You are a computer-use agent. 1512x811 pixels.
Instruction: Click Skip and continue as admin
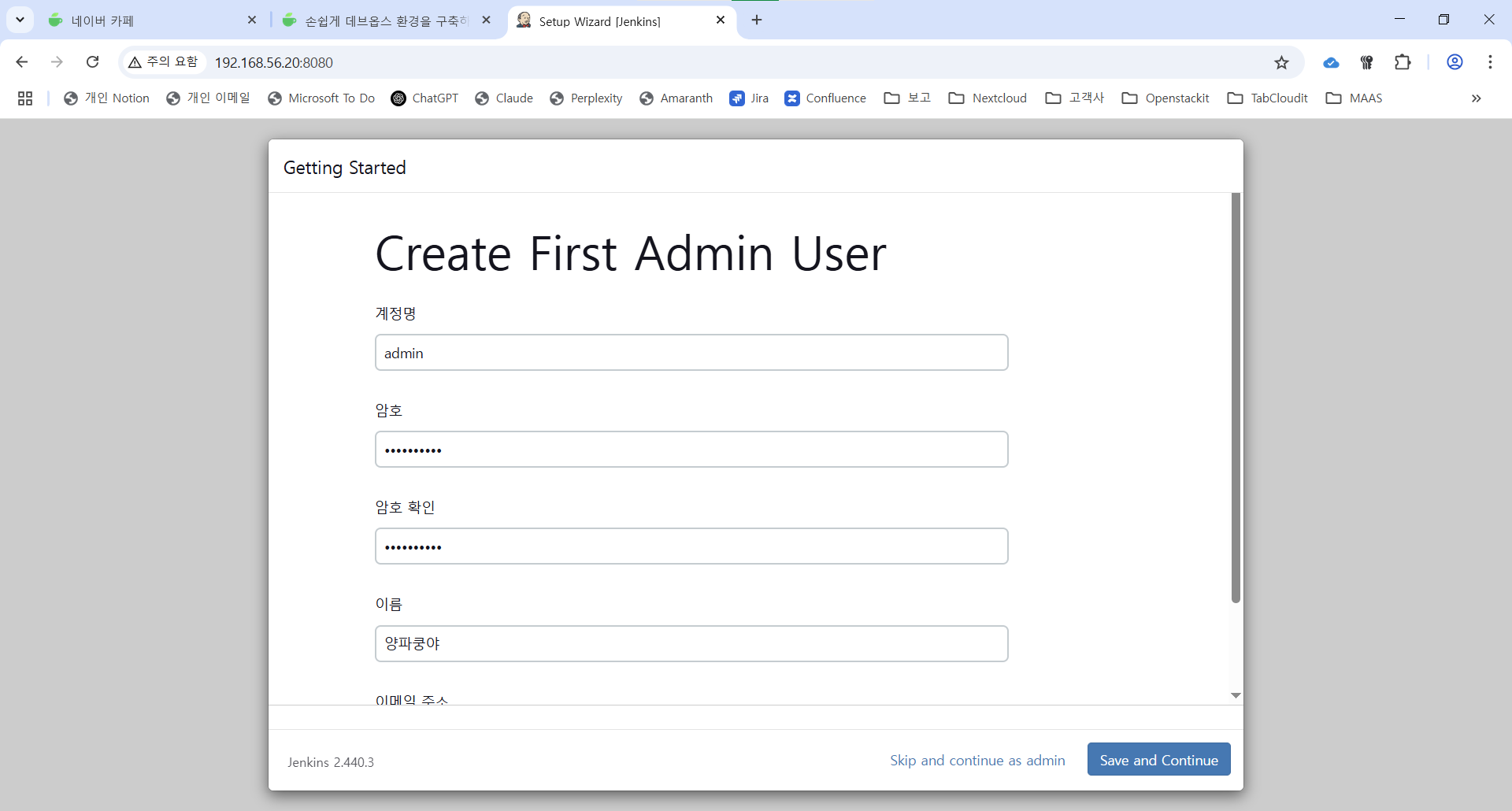977,761
